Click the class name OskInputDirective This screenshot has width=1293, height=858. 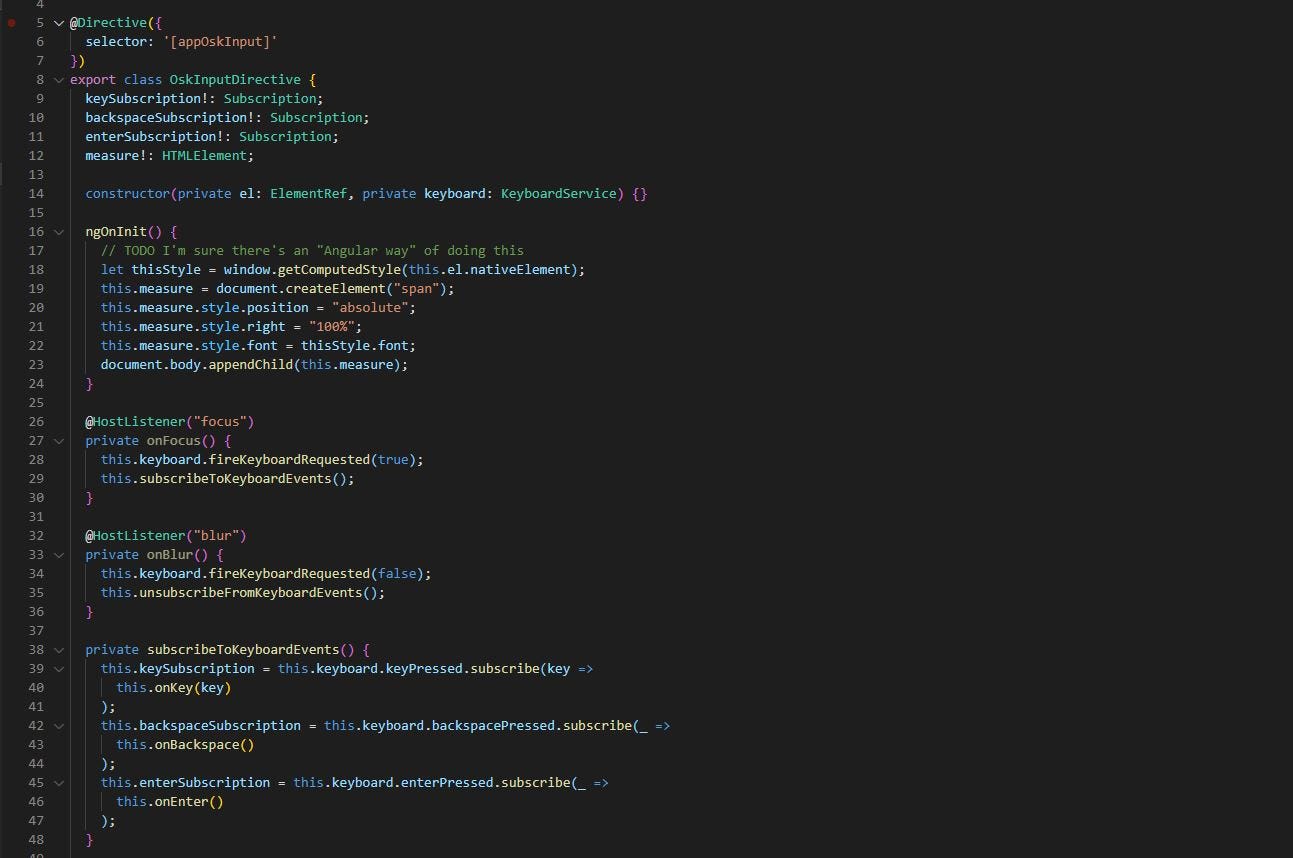tap(235, 79)
